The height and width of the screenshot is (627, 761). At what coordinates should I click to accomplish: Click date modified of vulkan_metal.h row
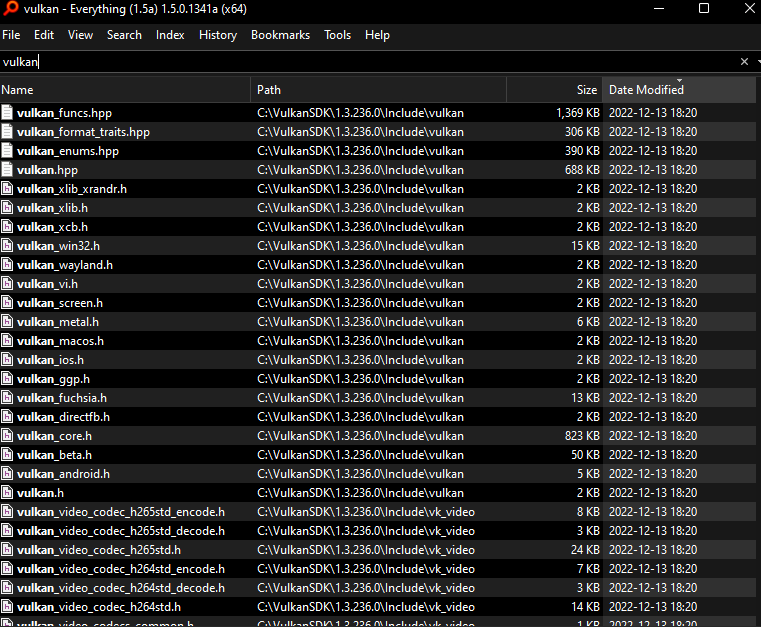click(x=653, y=321)
